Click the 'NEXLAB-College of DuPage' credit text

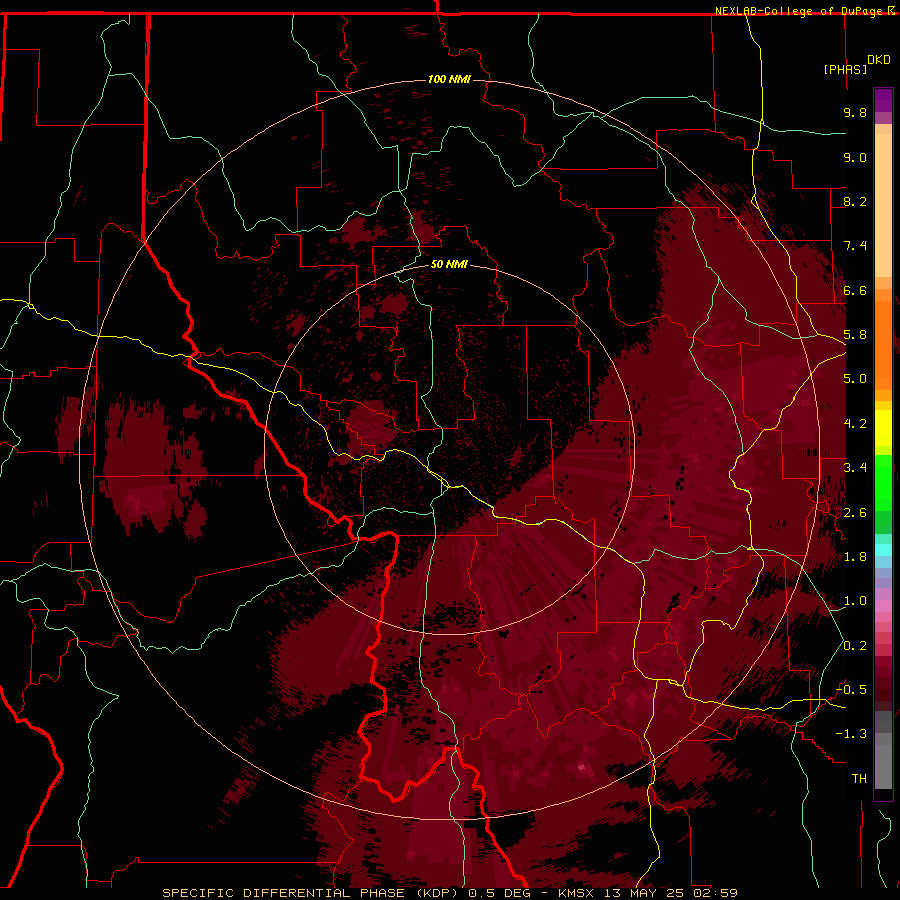click(798, 11)
